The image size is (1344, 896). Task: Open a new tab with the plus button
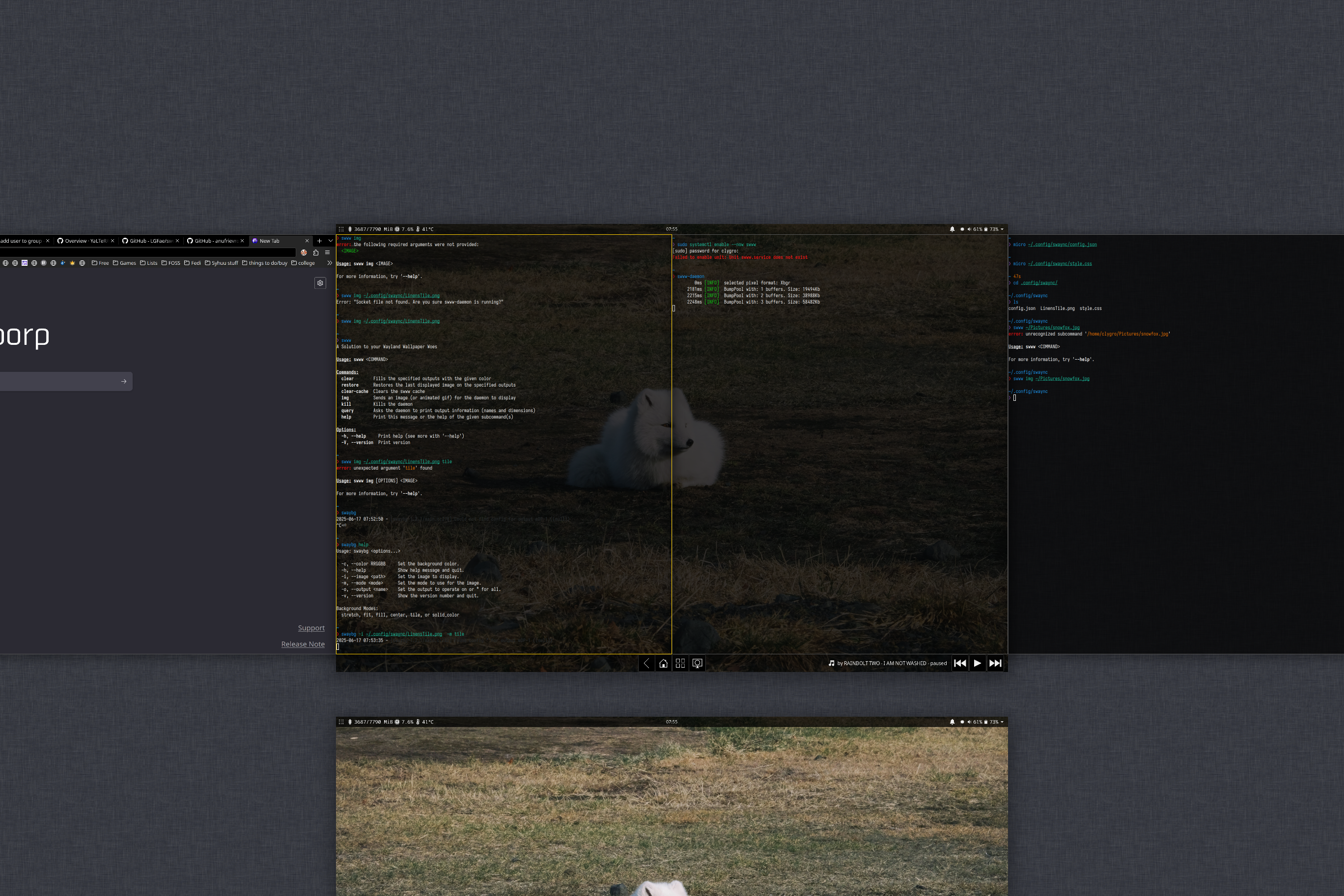point(319,241)
